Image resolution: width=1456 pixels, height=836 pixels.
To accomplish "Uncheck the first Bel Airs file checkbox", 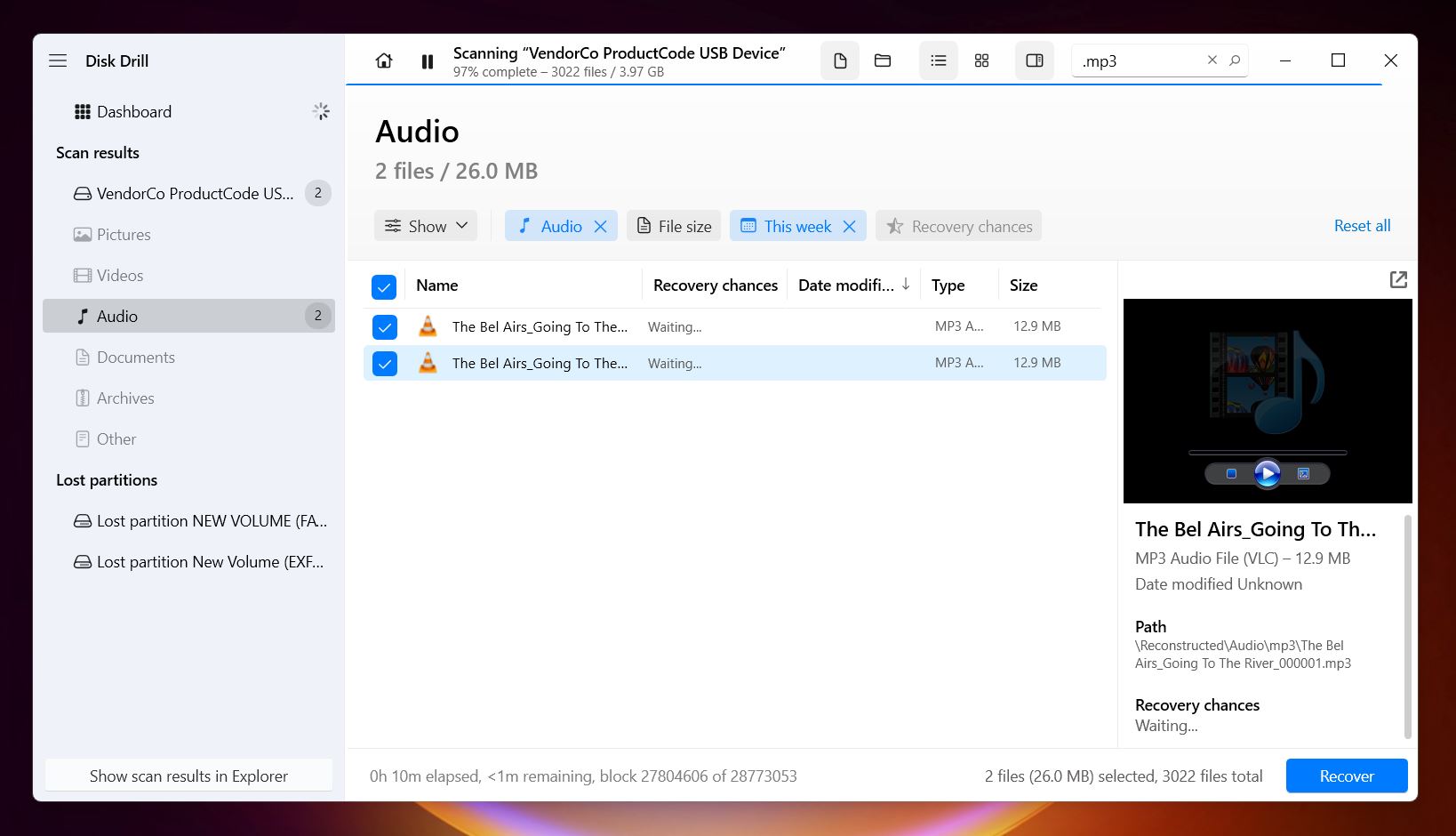I will tap(384, 327).
